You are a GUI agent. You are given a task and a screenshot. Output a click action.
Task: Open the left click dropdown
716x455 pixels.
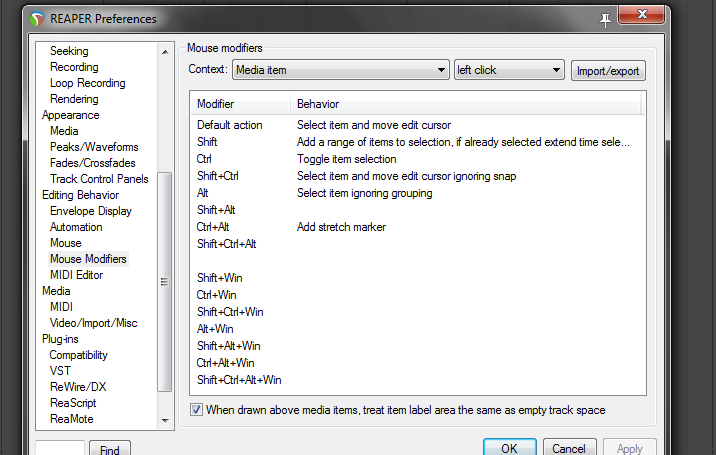(x=509, y=70)
